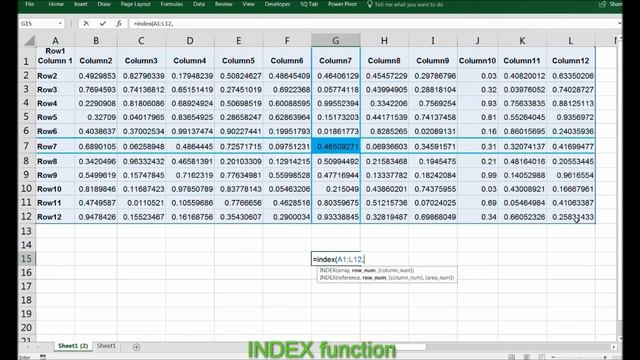Click row_num in the first INDEX tooltip line
The image size is (640, 360).
click(363, 270)
